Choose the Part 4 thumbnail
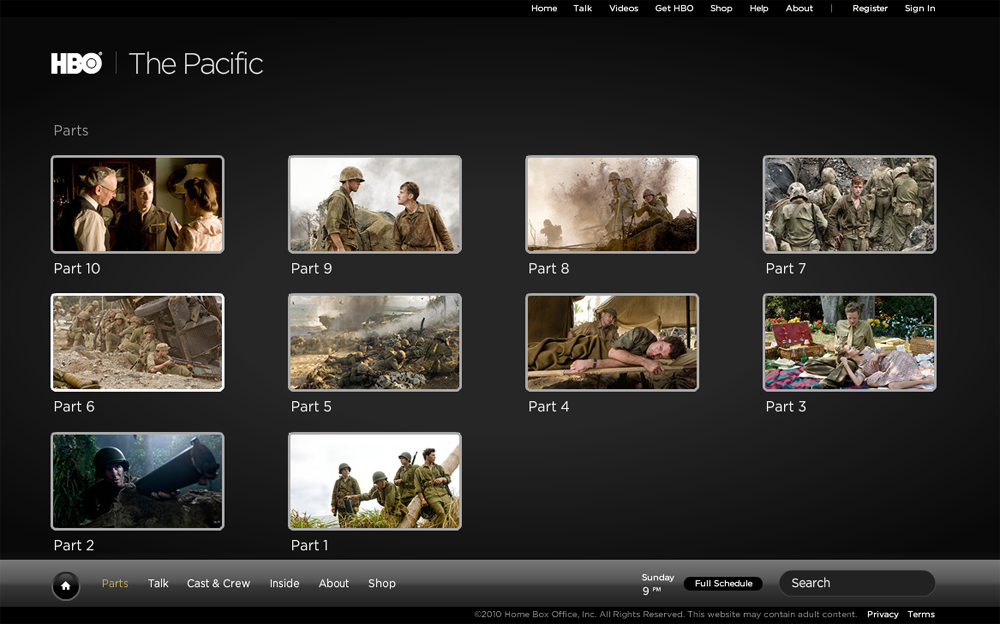 click(x=612, y=342)
